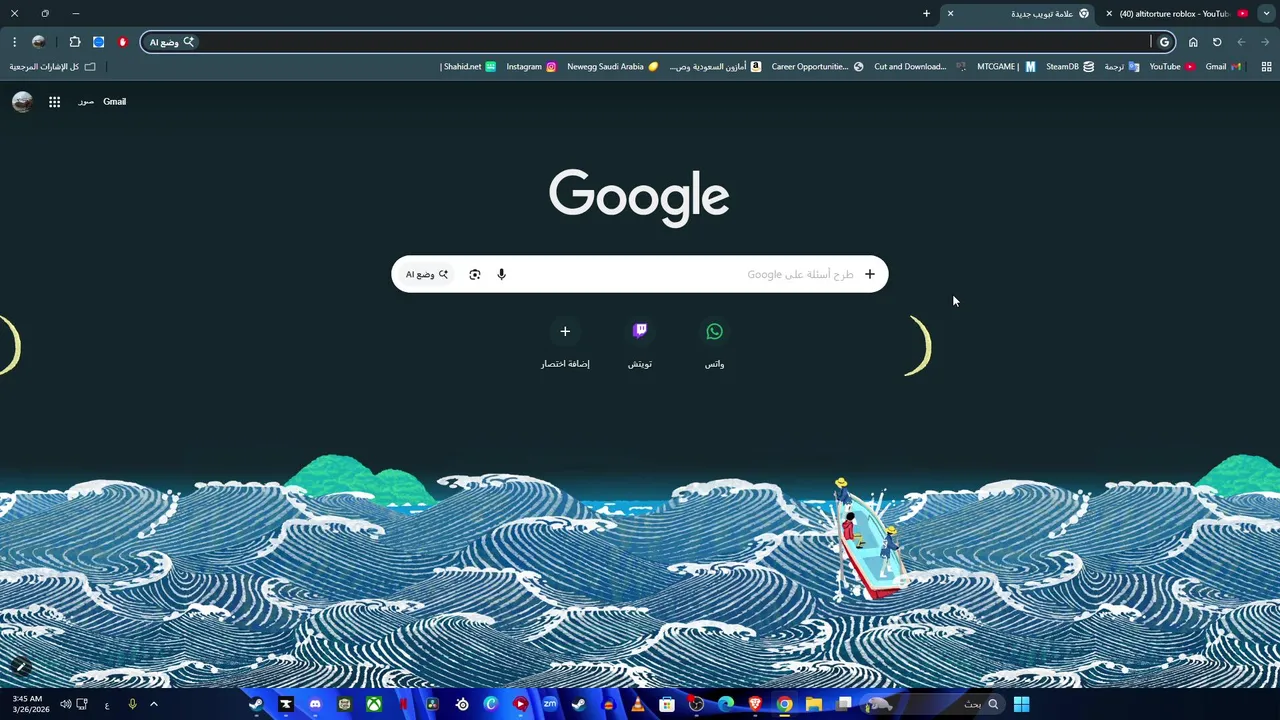
Task: Open volume control in system tray
Action: coord(65,704)
